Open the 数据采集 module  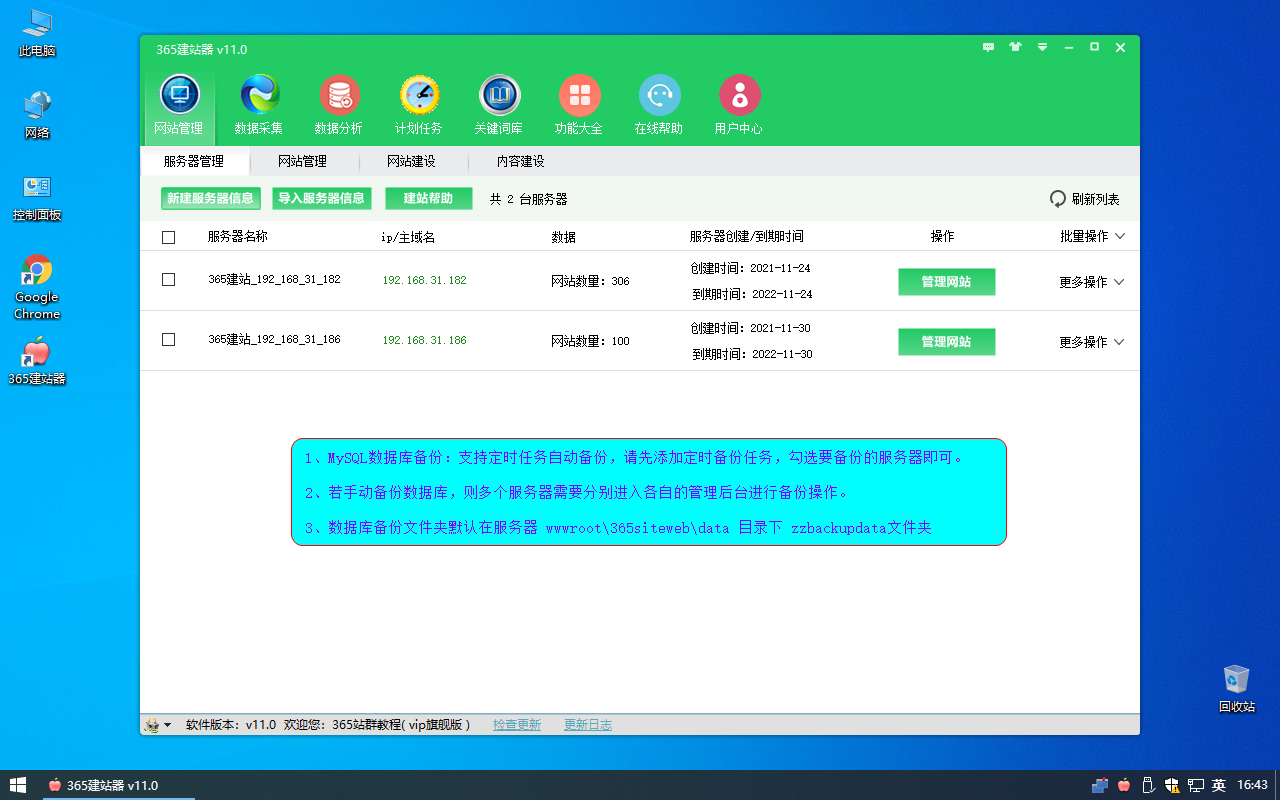pyautogui.click(x=259, y=105)
